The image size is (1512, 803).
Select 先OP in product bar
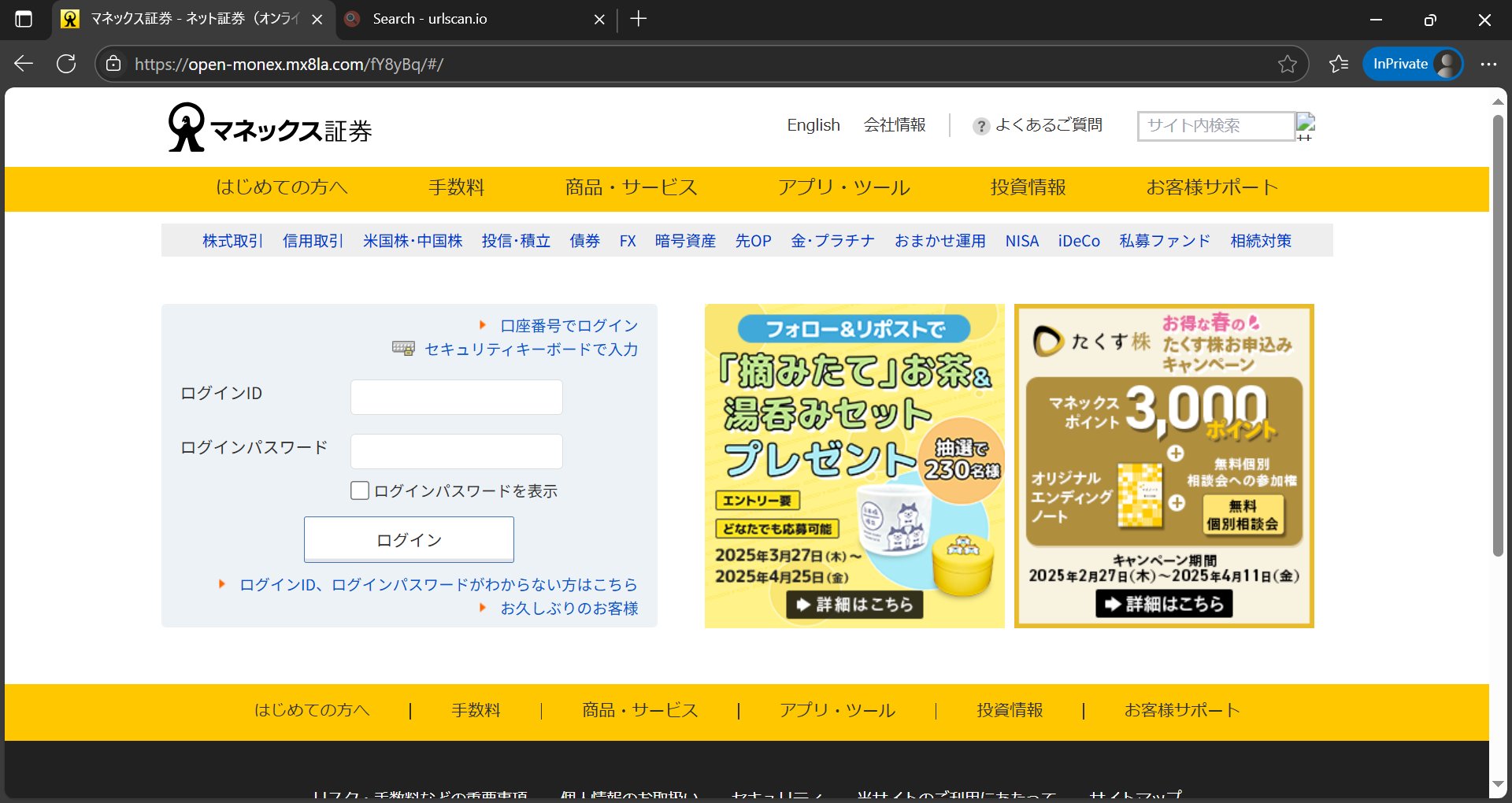click(x=753, y=241)
